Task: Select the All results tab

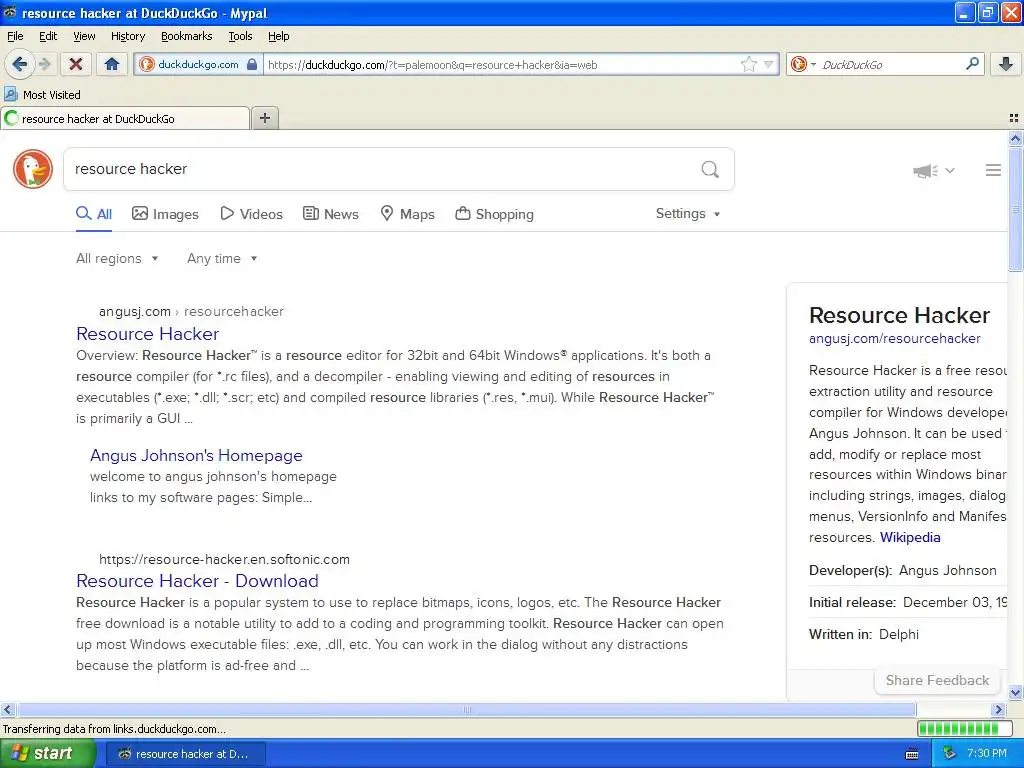Action: 94,214
